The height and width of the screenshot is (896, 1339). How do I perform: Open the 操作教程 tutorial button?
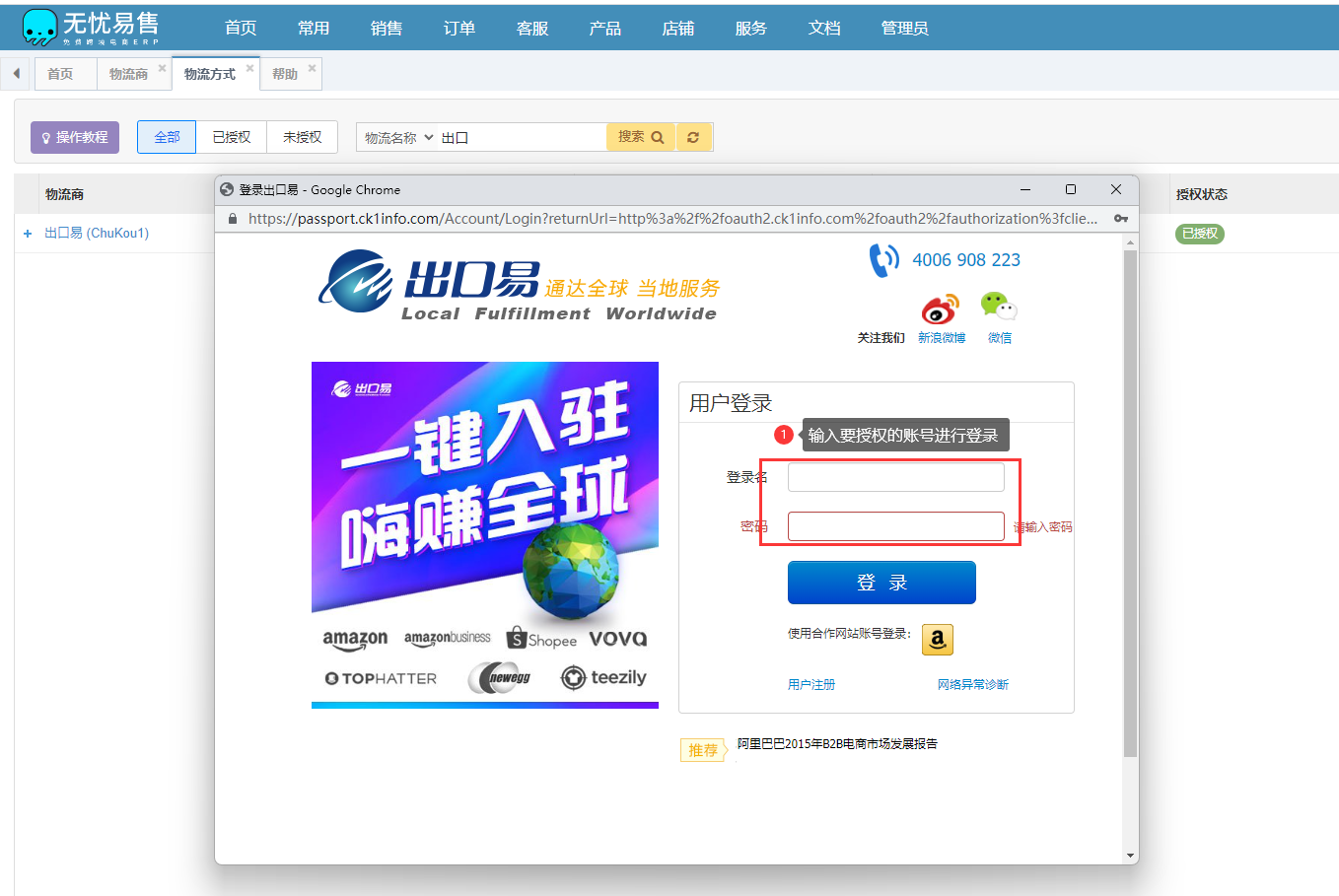point(75,137)
